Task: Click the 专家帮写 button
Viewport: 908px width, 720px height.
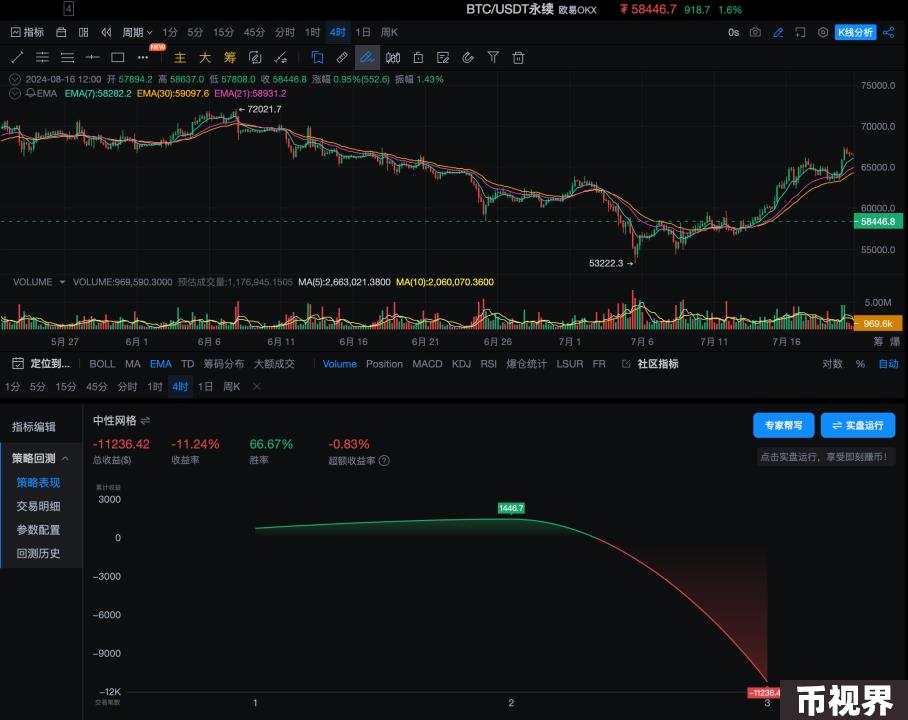Action: [783, 425]
